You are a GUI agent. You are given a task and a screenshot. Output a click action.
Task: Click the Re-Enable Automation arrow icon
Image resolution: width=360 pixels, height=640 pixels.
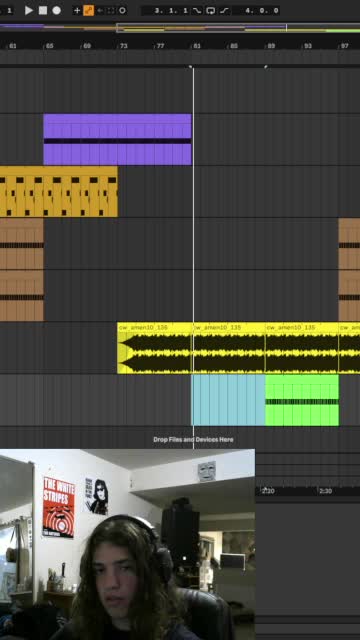click(x=100, y=10)
